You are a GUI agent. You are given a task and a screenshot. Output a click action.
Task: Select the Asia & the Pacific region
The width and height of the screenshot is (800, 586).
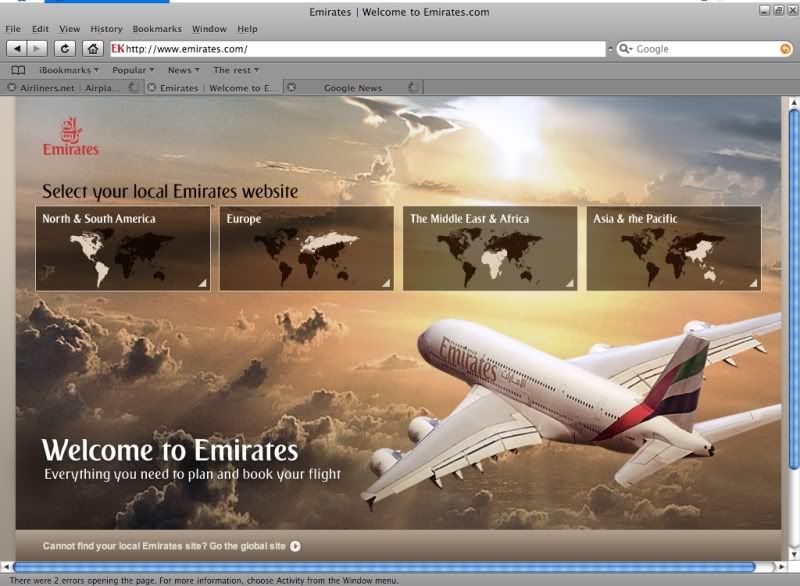(x=674, y=248)
